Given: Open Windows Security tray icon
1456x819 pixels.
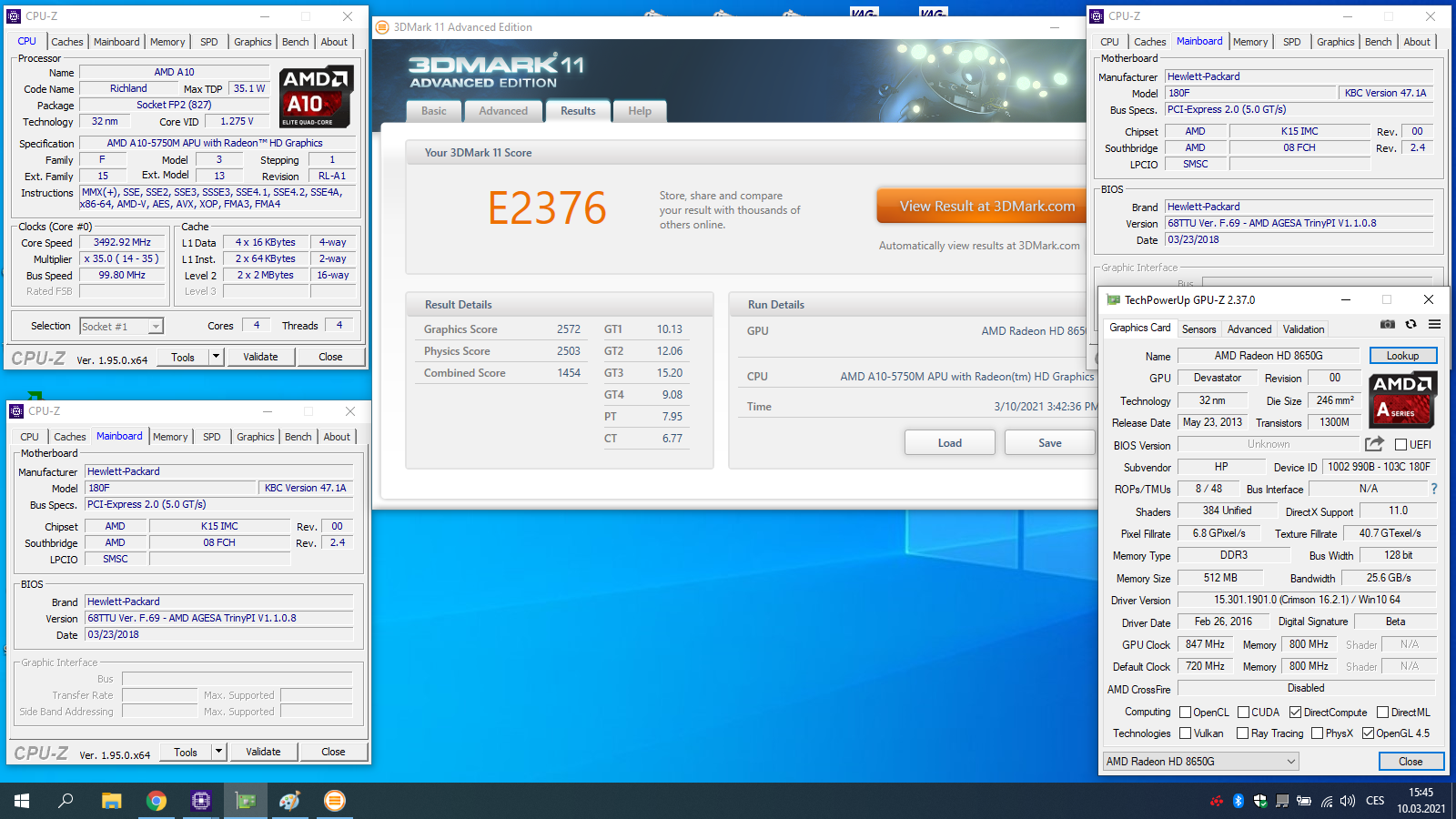Looking at the screenshot, I should coord(1259,801).
